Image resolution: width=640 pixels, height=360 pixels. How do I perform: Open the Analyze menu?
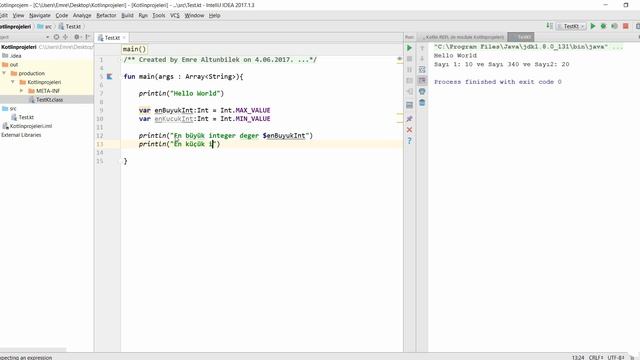point(82,16)
